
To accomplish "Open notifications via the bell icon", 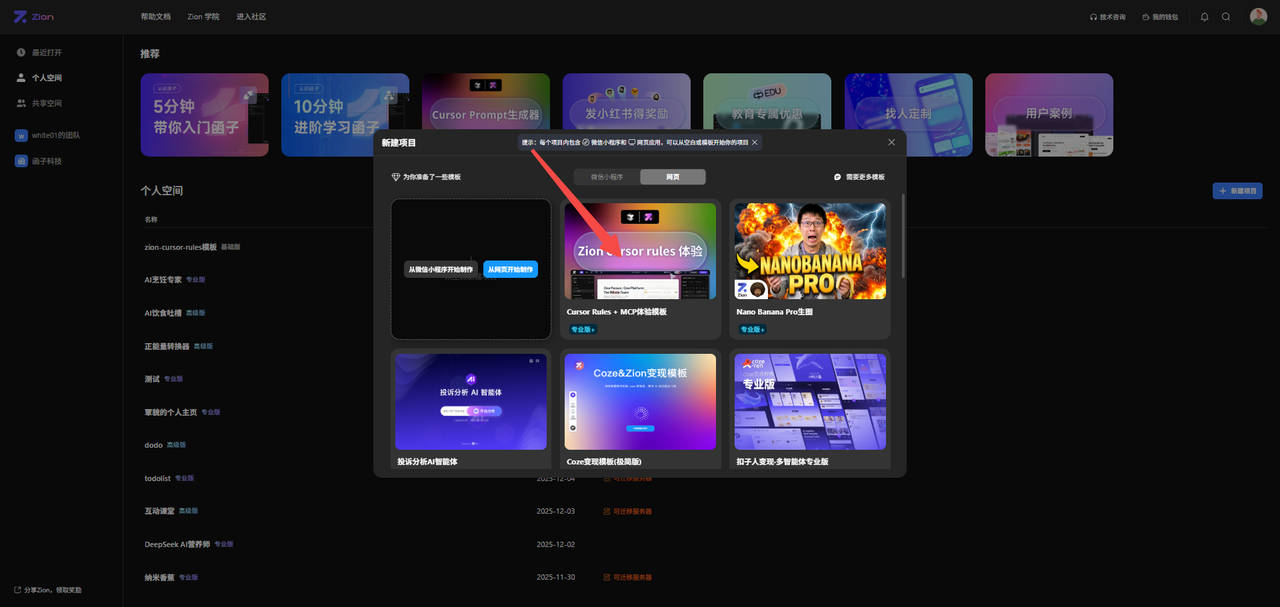I will click(1204, 17).
